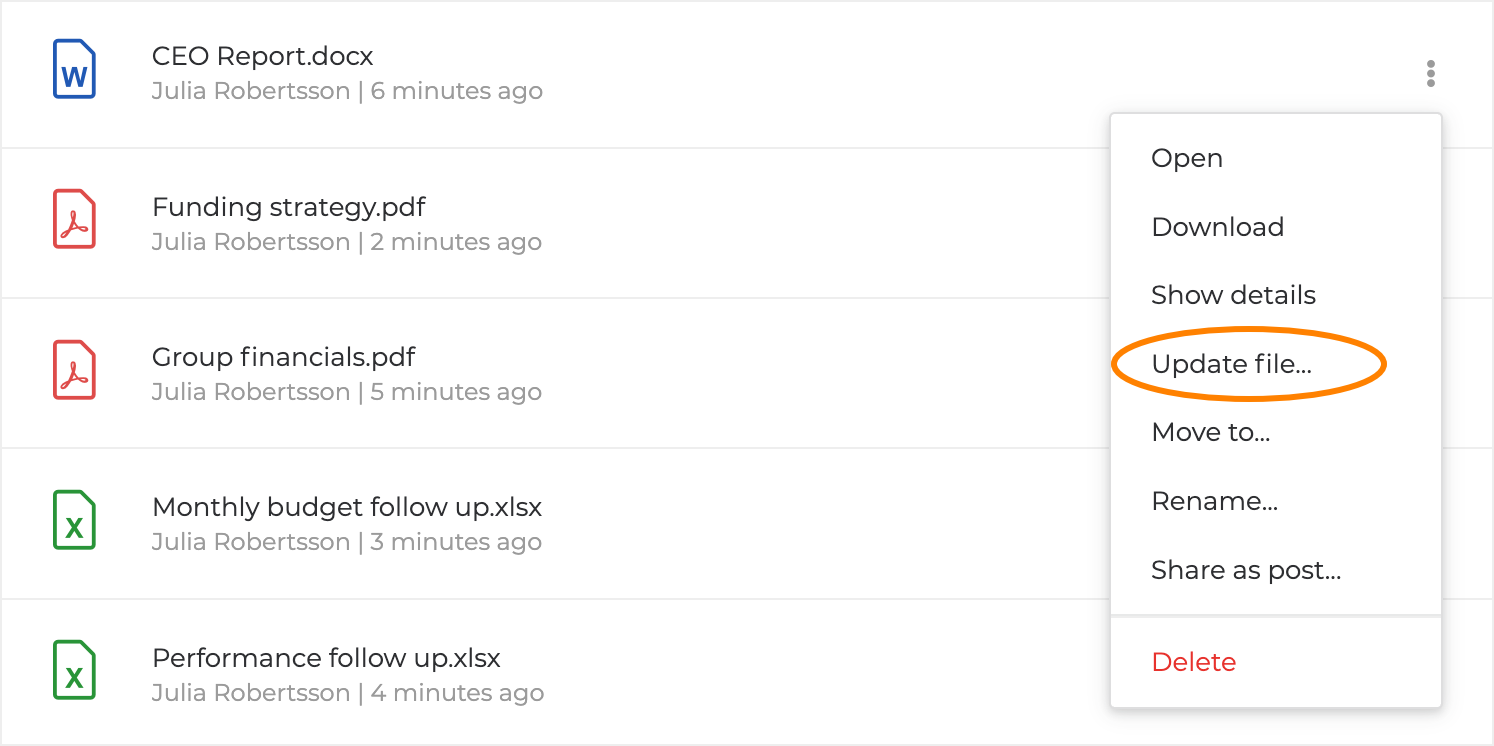Select the Update file... menu option
Screen dimensions: 1494x746
point(1231,364)
